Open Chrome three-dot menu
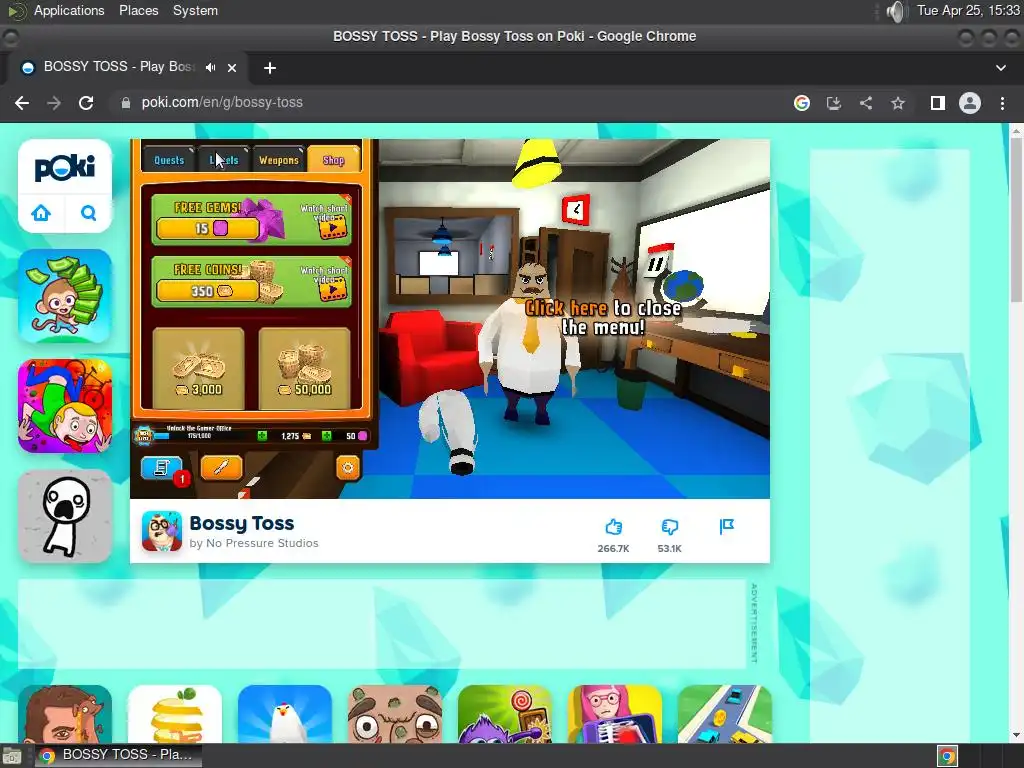Image resolution: width=1024 pixels, height=768 pixels. click(1002, 103)
